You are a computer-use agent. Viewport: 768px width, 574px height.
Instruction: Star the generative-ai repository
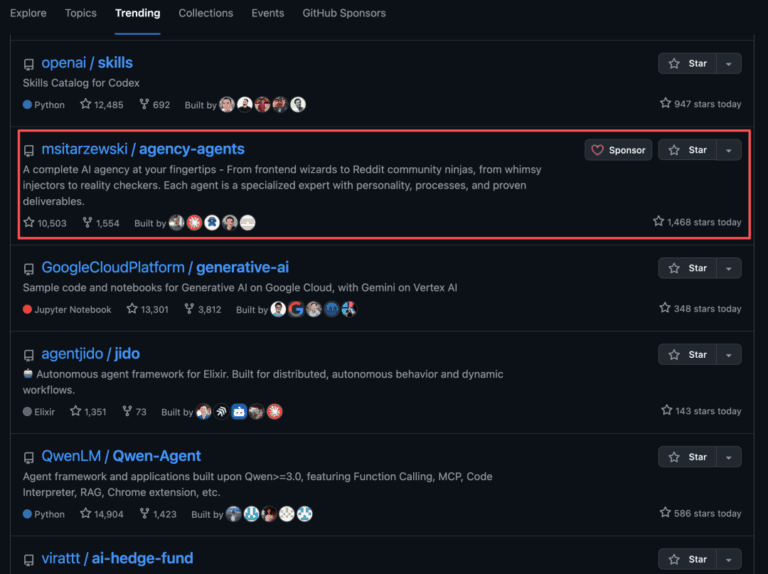[688, 268]
